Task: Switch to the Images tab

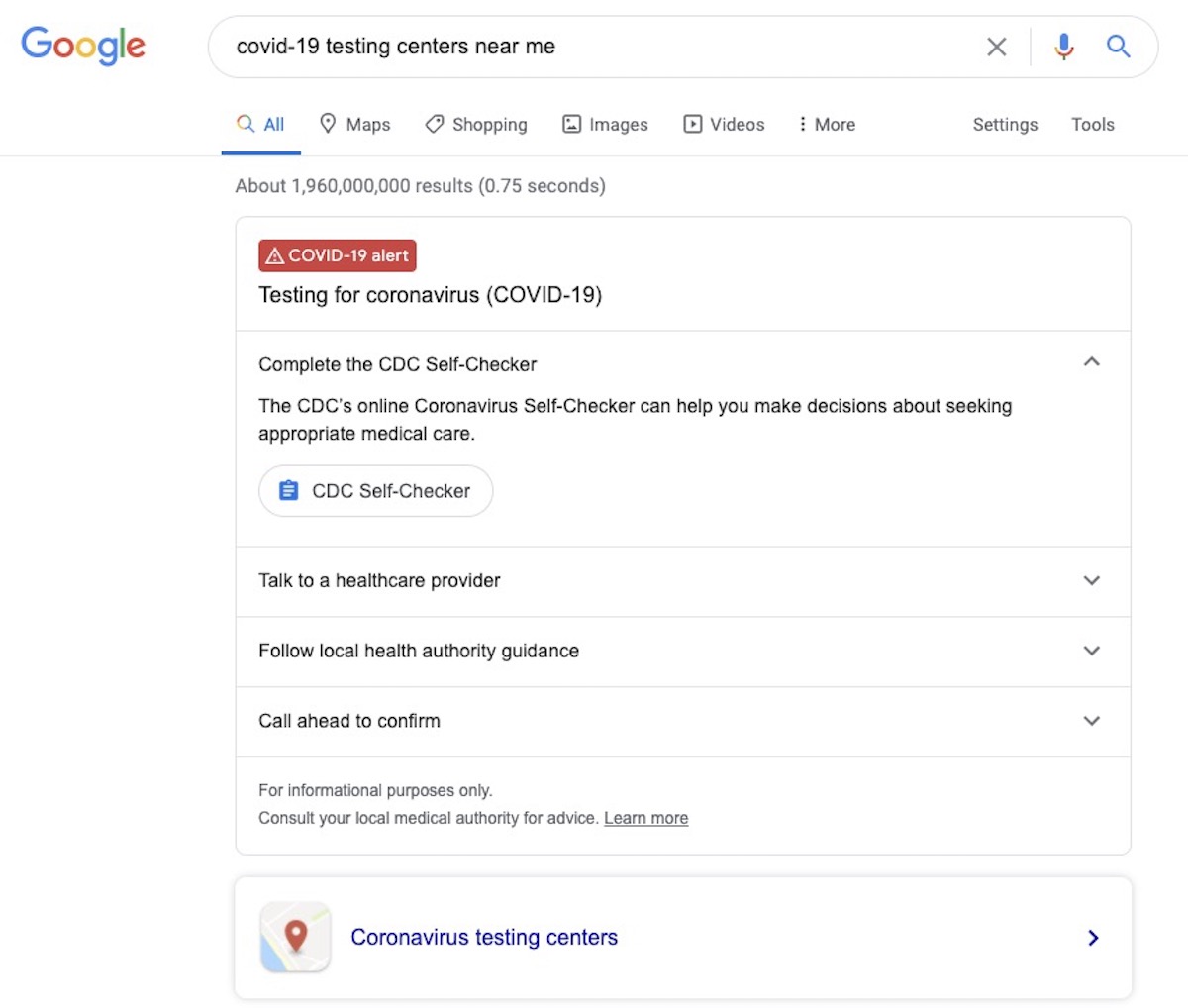Action: pyautogui.click(x=605, y=125)
